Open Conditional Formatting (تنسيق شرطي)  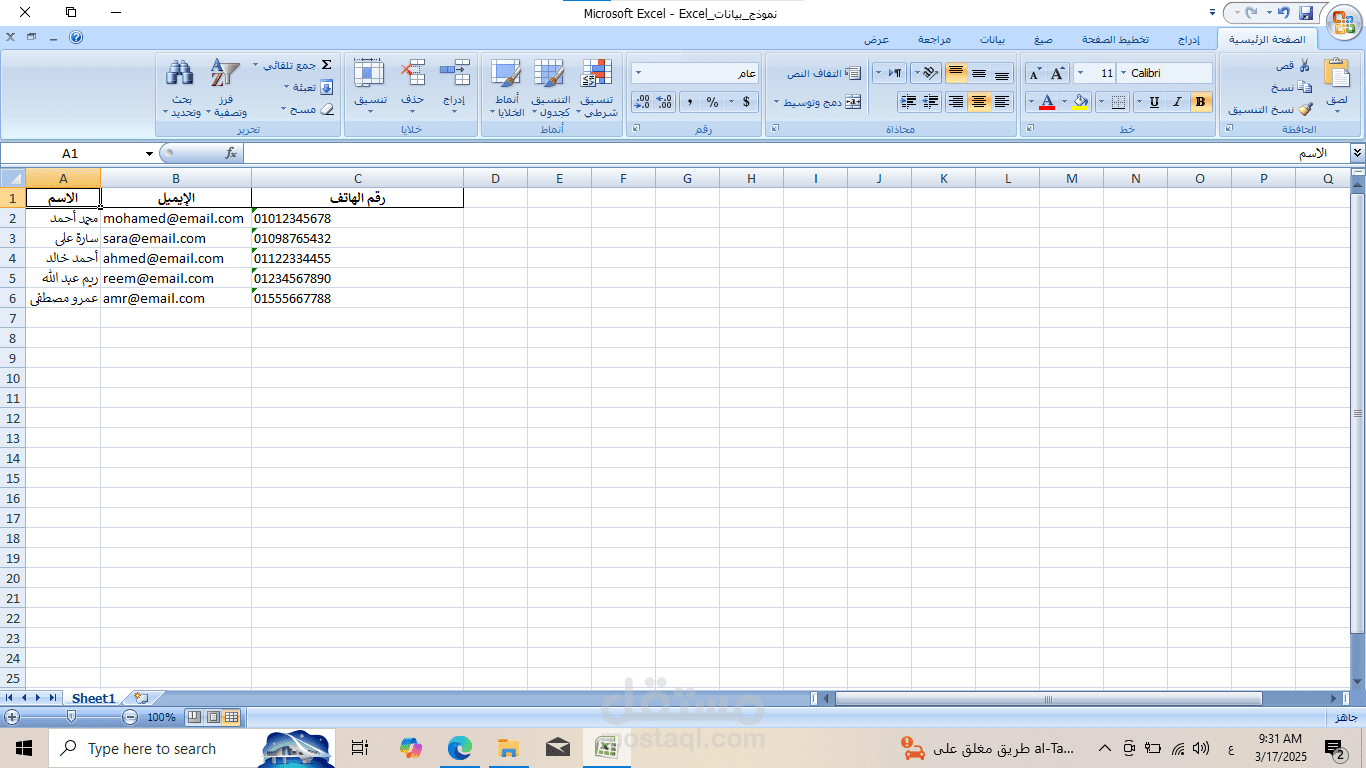597,88
